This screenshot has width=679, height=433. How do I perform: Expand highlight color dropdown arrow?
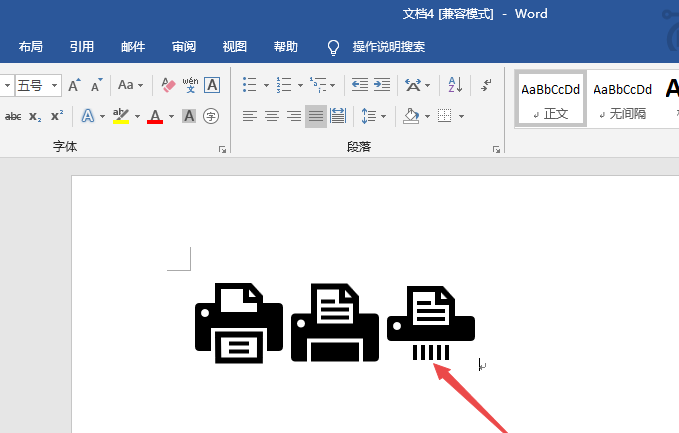(x=137, y=116)
